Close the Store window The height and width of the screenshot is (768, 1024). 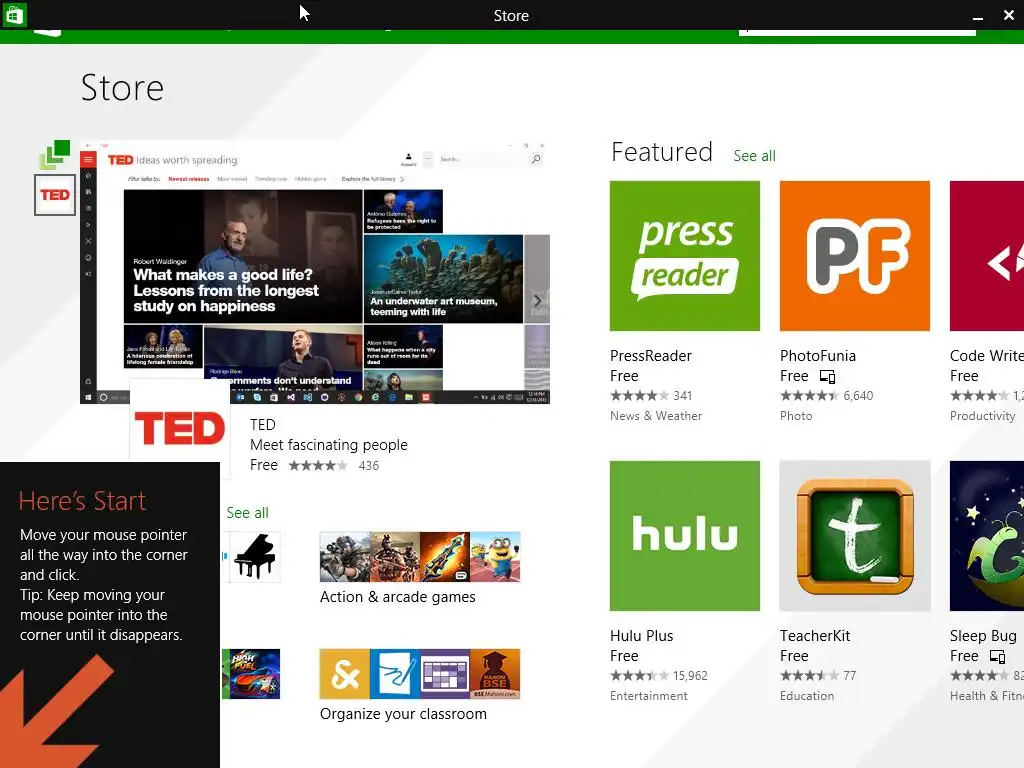click(x=1008, y=15)
